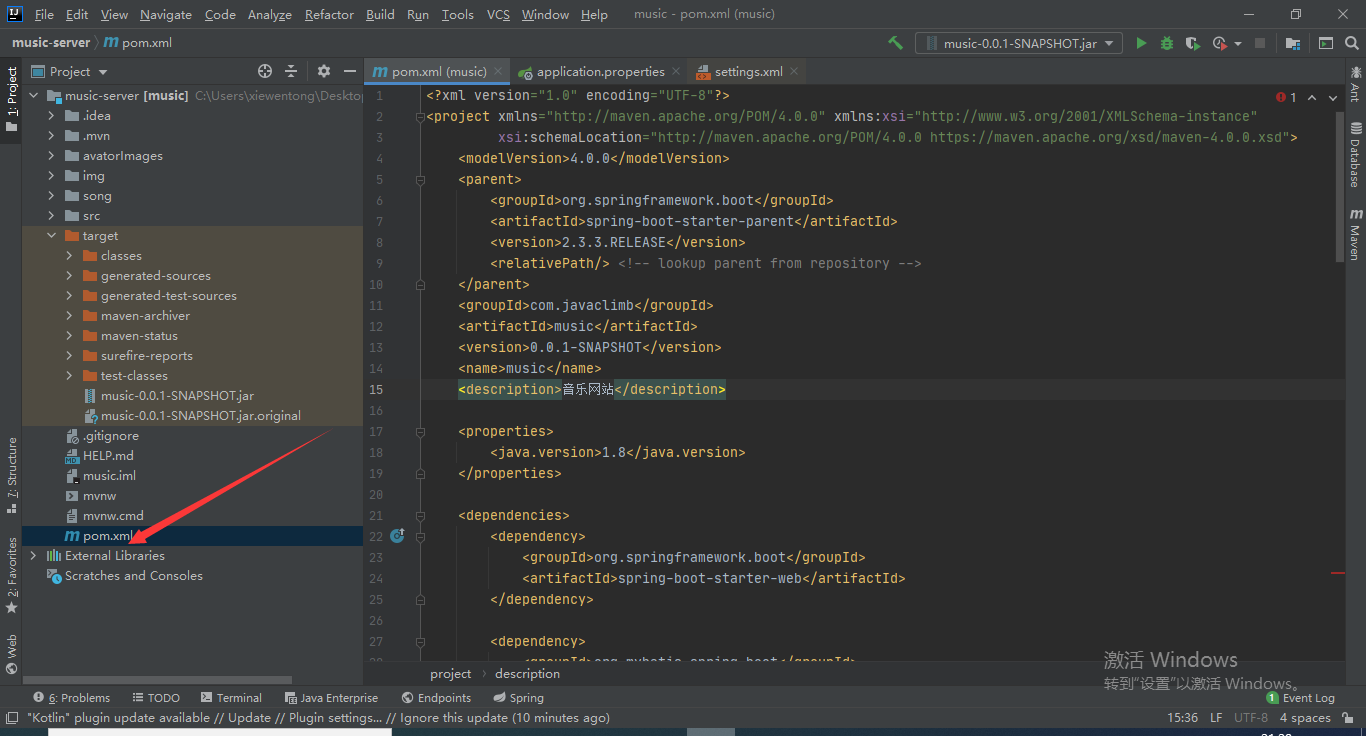Open the Ant tool window
This screenshot has width=1366, height=736.
(x=1355, y=85)
